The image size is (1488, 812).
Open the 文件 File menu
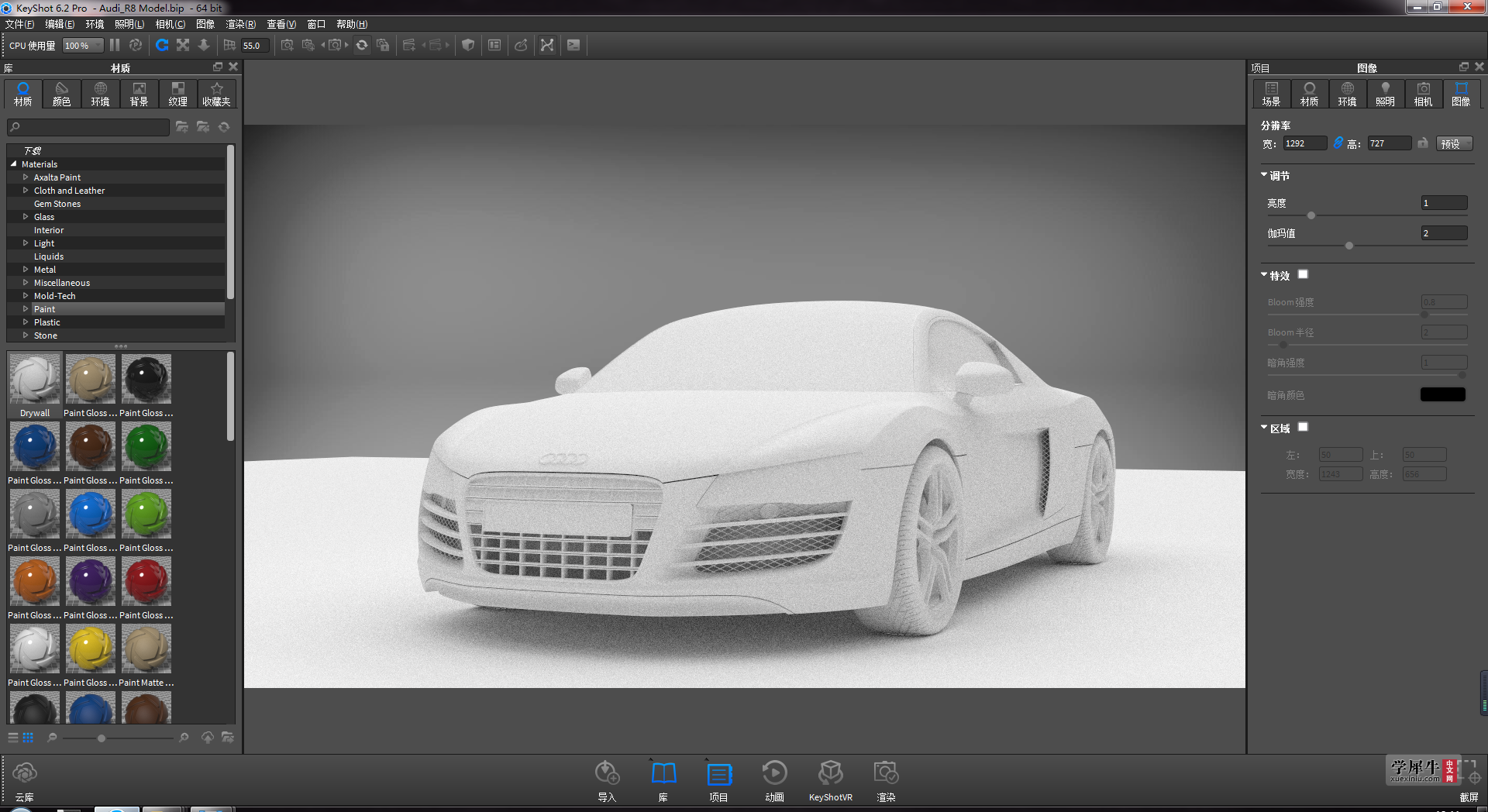(x=19, y=24)
